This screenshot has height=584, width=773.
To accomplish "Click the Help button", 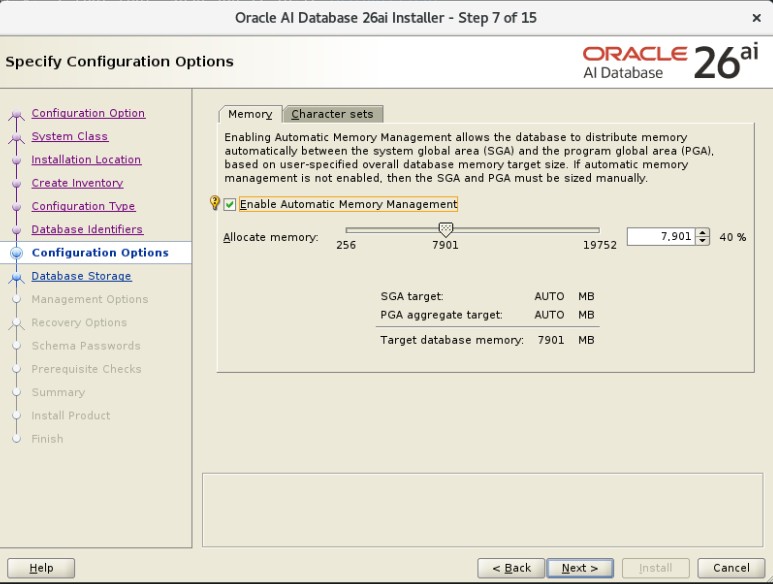I will point(41,568).
